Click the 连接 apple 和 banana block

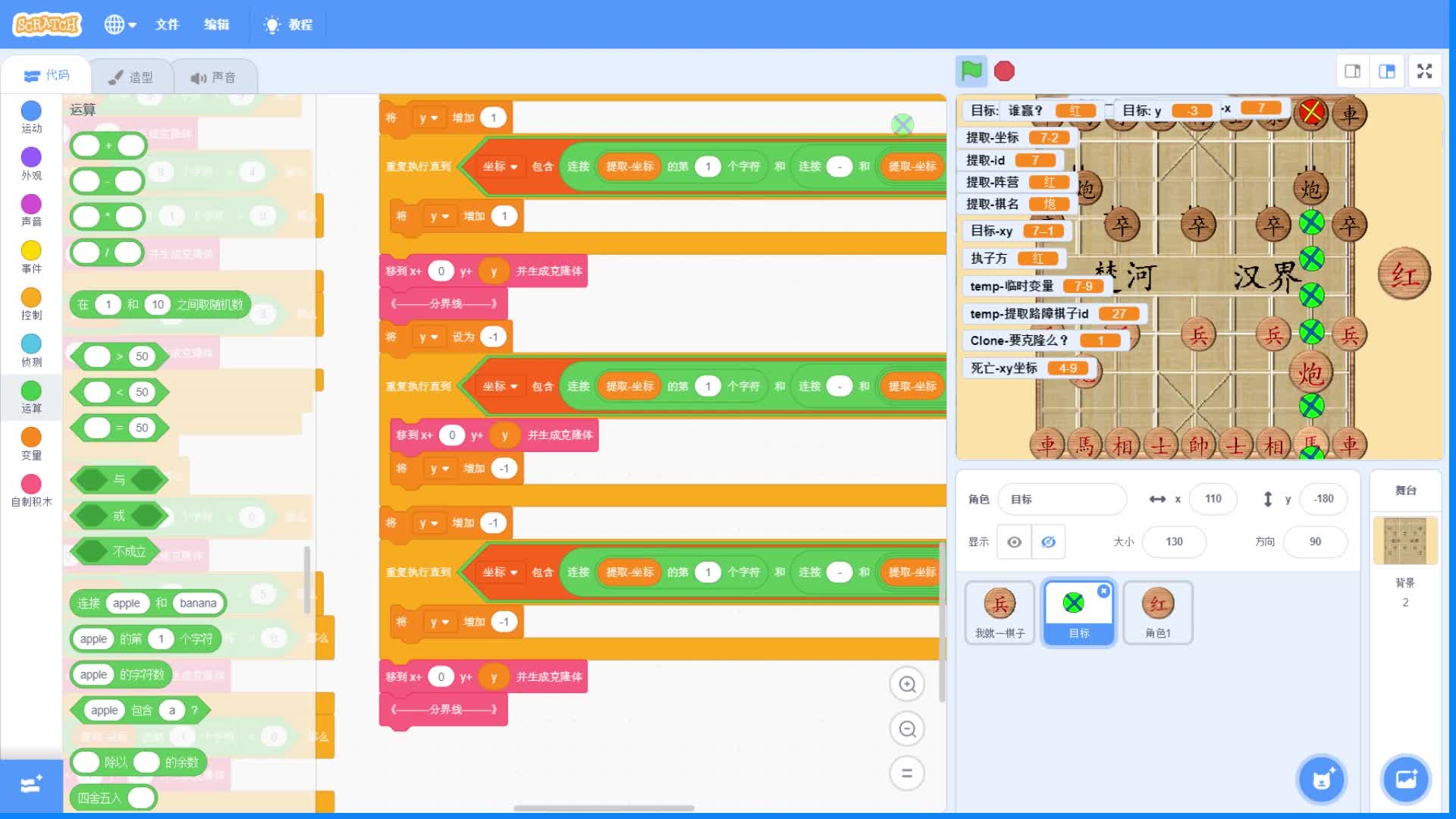148,603
